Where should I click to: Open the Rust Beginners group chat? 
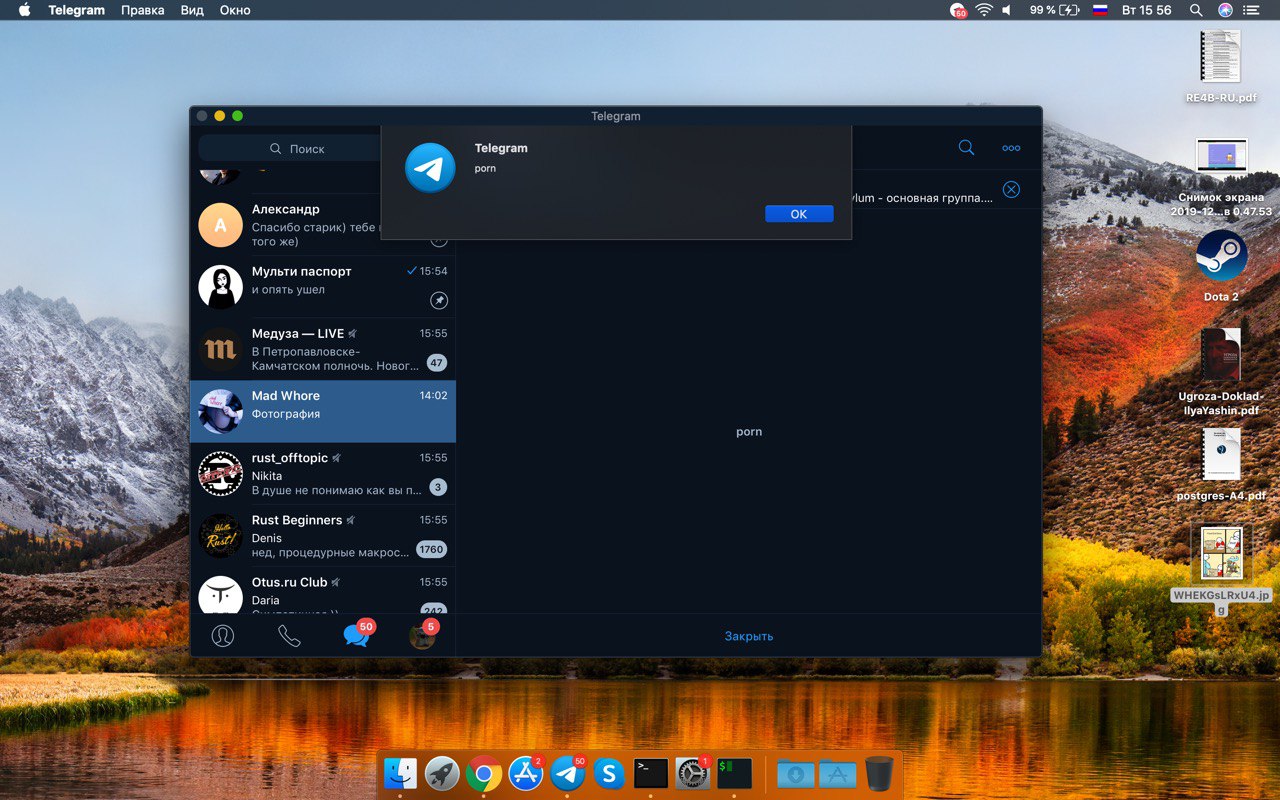pyautogui.click(x=323, y=535)
